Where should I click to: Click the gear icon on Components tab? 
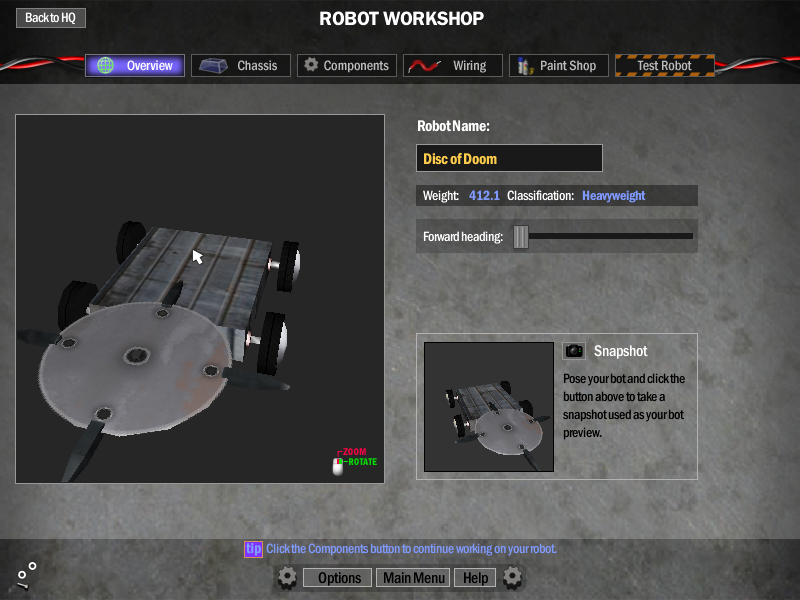(311, 65)
